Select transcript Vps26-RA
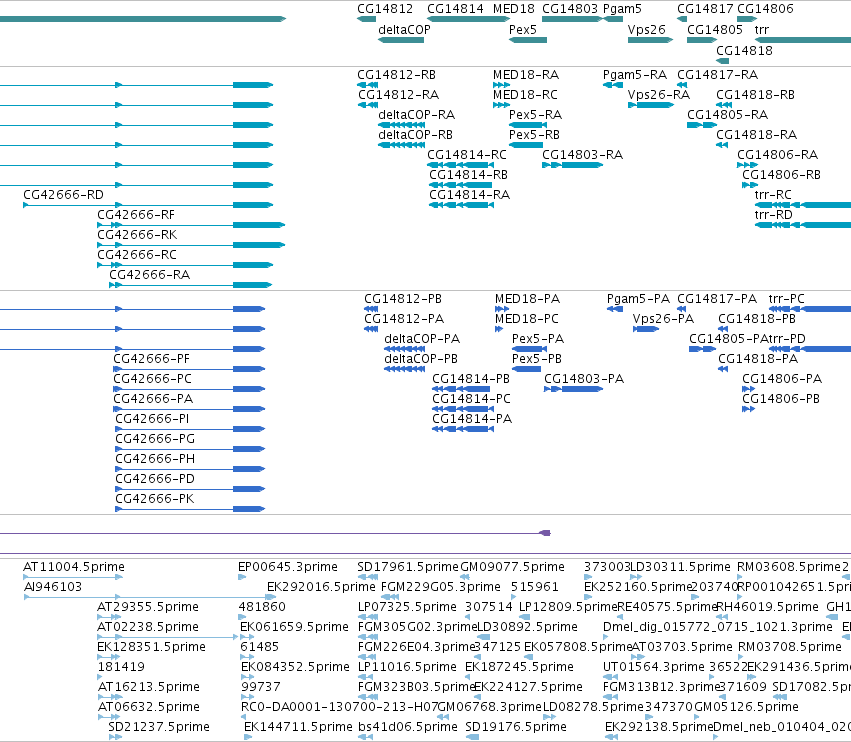 (x=659, y=95)
